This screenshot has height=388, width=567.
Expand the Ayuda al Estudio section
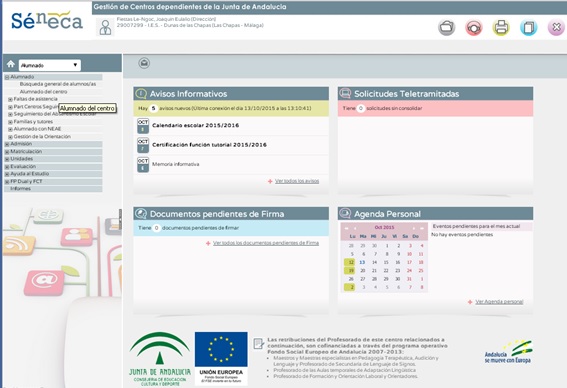7,174
